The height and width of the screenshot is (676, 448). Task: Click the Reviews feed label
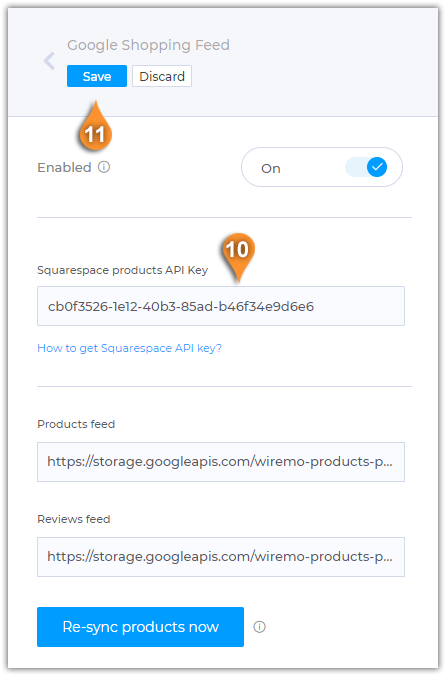pyautogui.click(x=74, y=519)
